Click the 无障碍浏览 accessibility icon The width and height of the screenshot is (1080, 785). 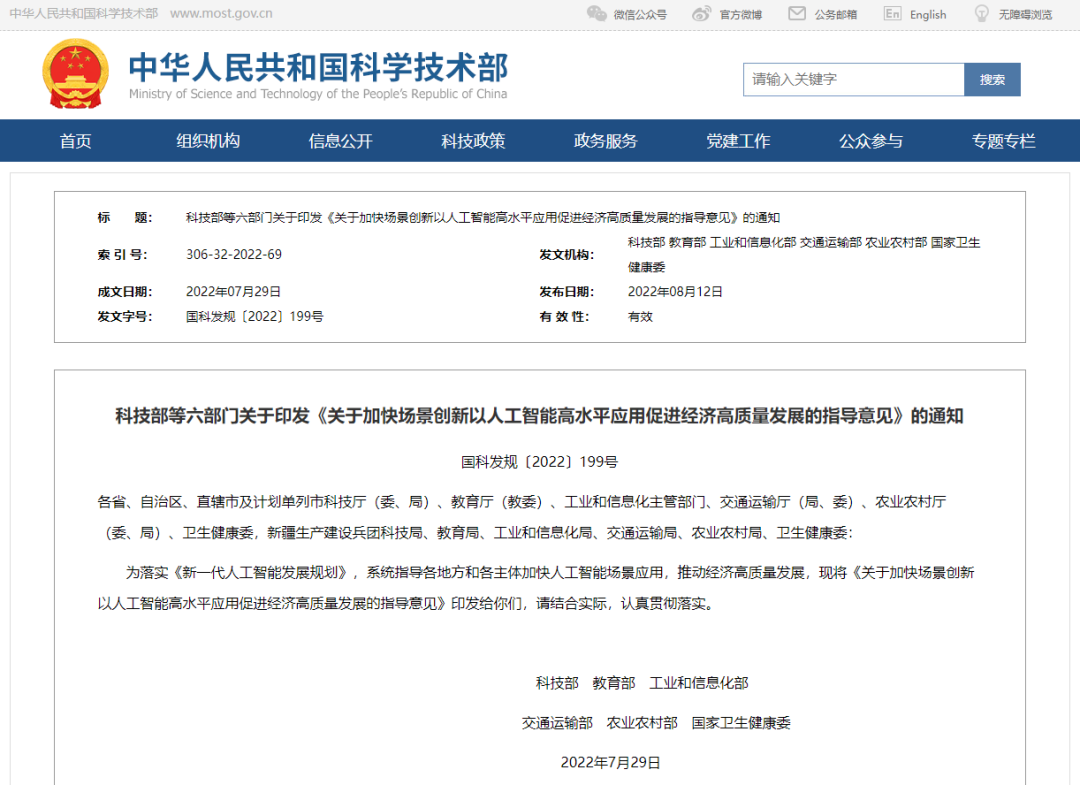tap(980, 13)
